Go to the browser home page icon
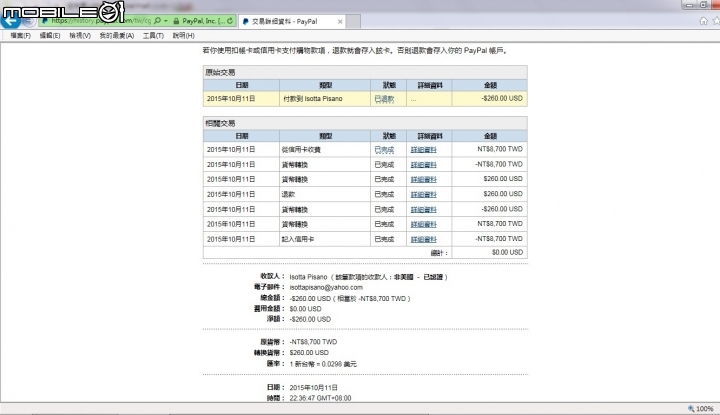This screenshot has height=415, width=720. pyautogui.click(x=703, y=21)
